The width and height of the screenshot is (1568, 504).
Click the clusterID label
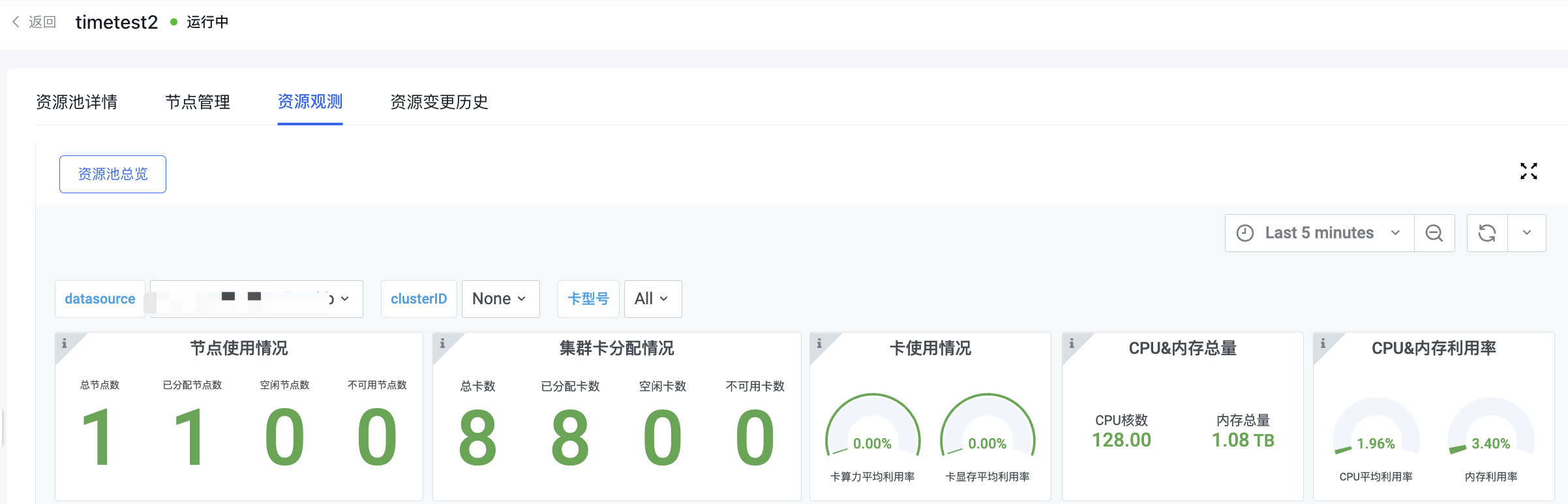pos(419,299)
